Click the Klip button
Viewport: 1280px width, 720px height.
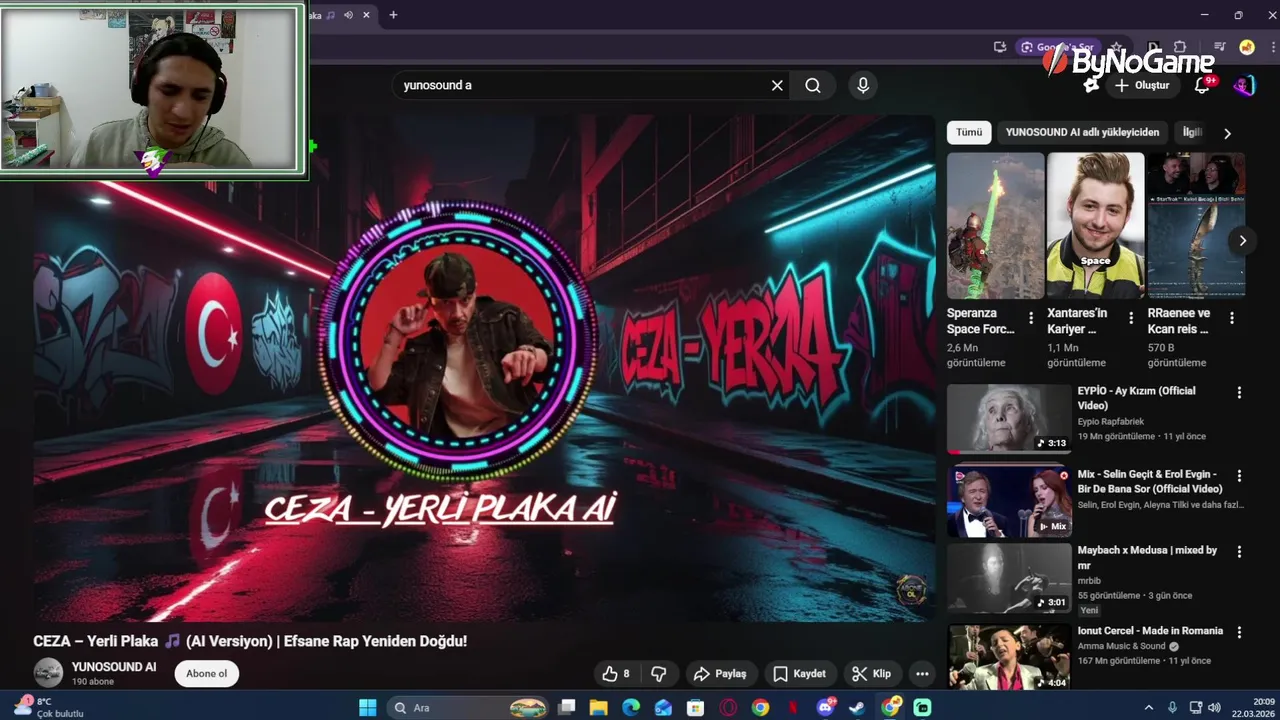(872, 674)
